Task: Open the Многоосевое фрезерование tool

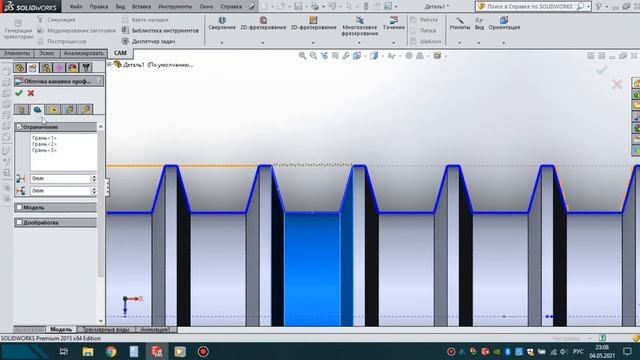Action: (x=359, y=26)
